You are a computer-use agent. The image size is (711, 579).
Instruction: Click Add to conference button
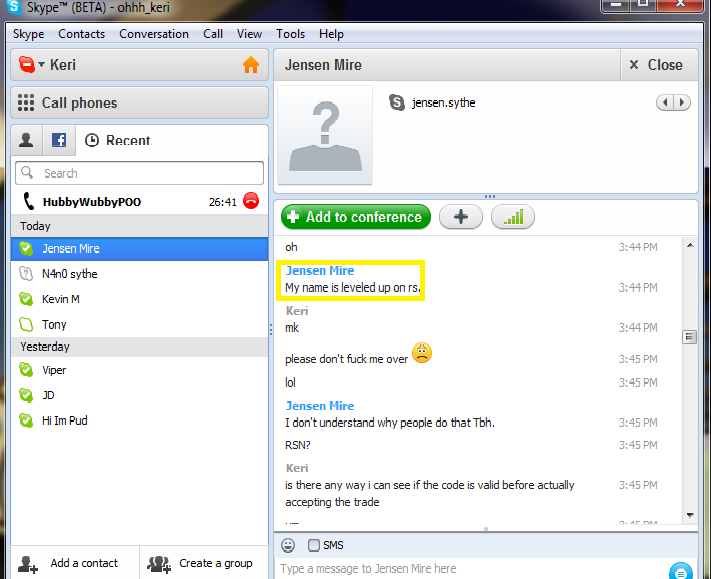[x=356, y=217]
